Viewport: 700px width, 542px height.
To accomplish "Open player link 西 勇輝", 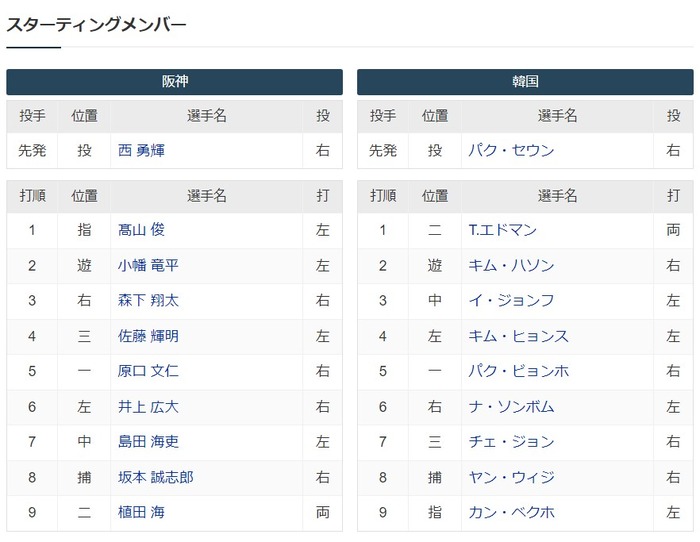I will pos(141,151).
